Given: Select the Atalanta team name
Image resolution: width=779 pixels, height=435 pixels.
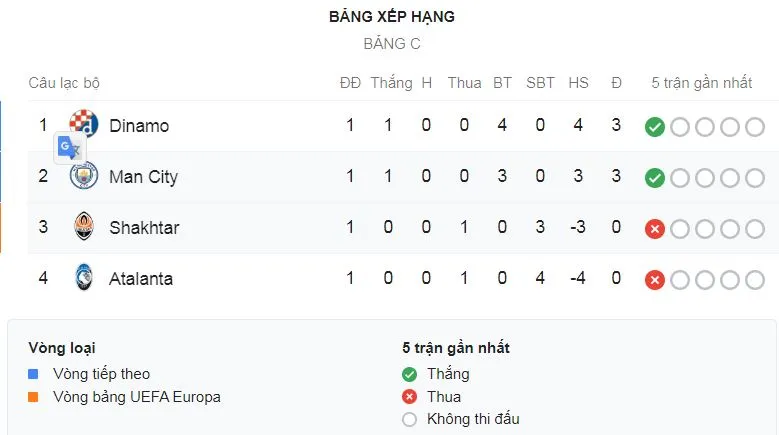Looking at the screenshot, I should (141, 278).
